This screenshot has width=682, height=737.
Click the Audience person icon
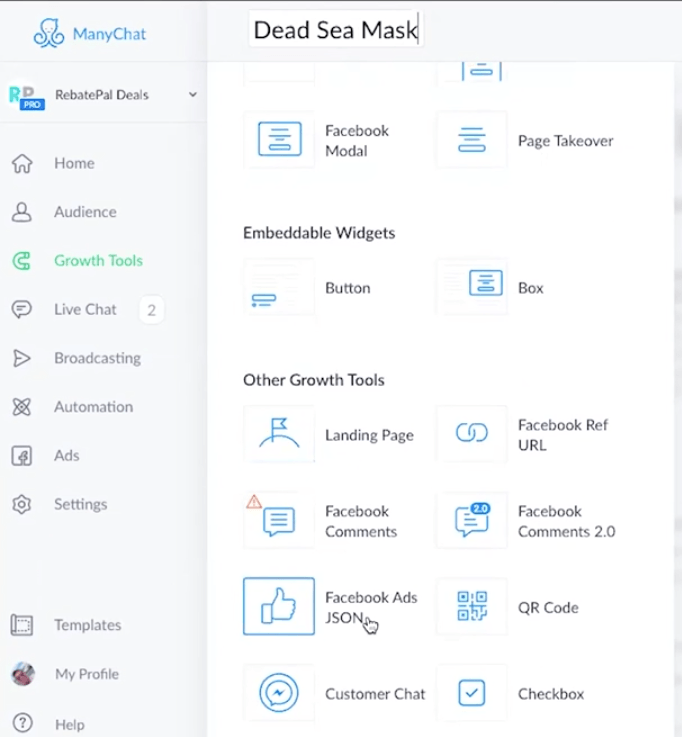point(22,212)
